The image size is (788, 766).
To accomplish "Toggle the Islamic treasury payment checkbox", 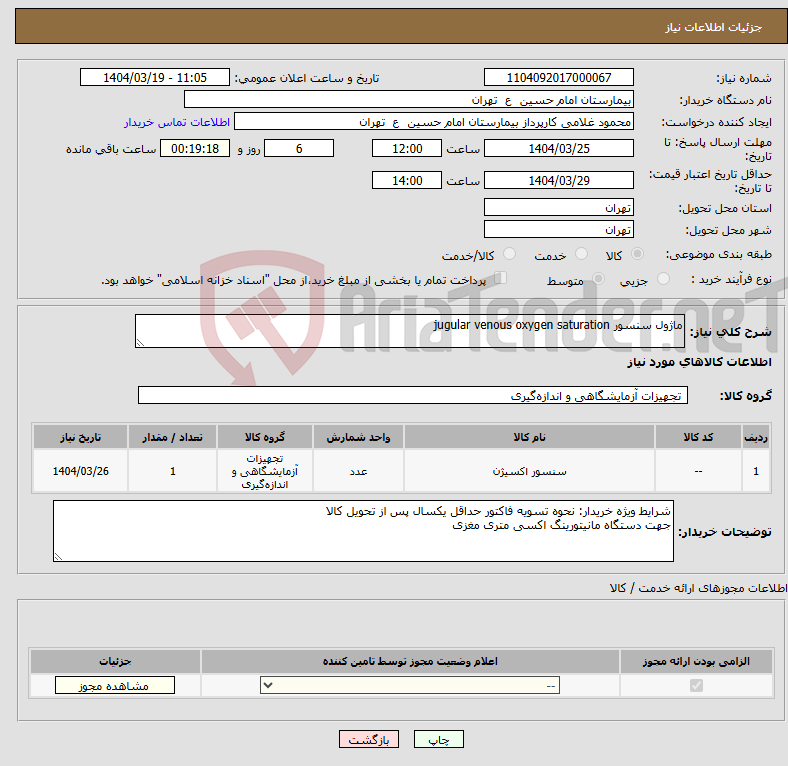I will pyautogui.click(x=501, y=278).
